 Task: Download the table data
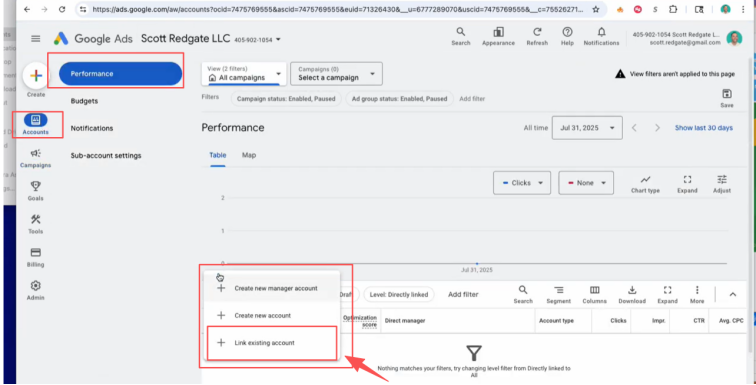click(x=632, y=294)
